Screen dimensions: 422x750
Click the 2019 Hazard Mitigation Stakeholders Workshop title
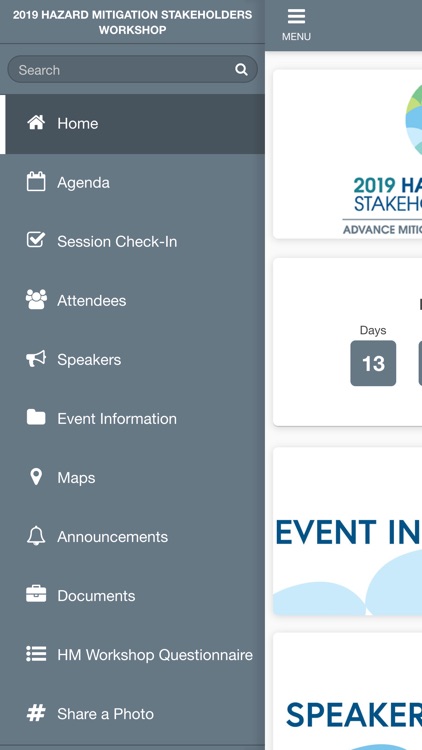coord(133,22)
